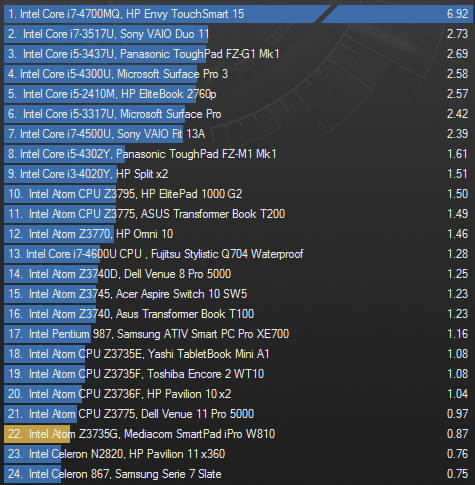Select the HP Omni 10 entry
The height and width of the screenshot is (485, 475).
[x=238, y=234]
